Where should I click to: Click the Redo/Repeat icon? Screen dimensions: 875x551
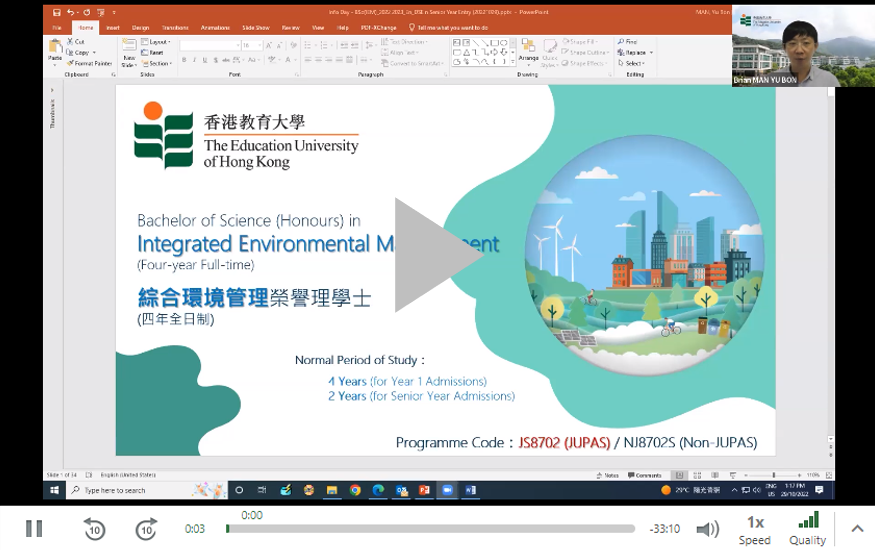tap(86, 12)
